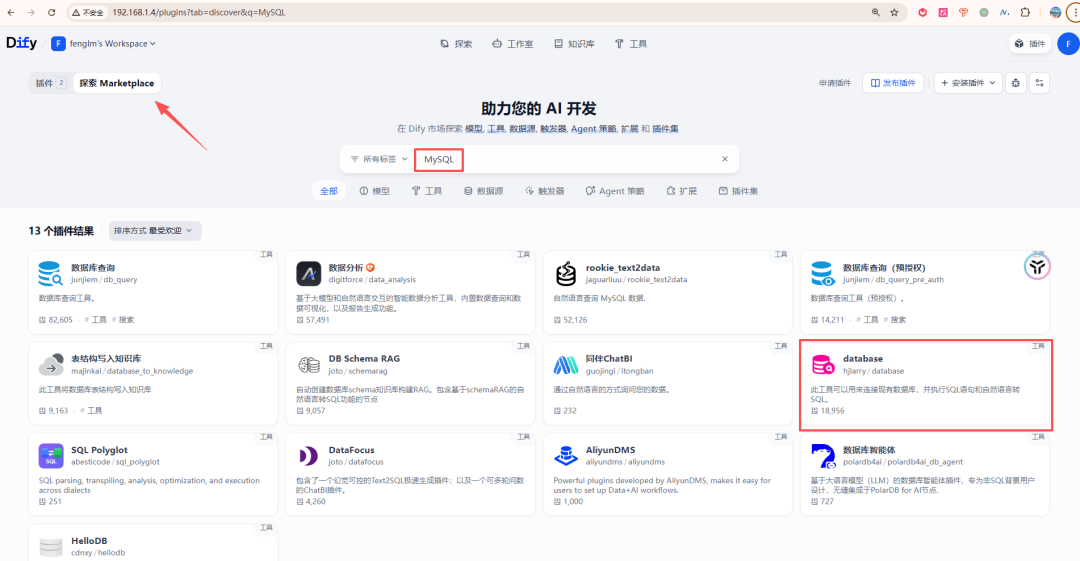Clear the MySQL search with X

[x=725, y=159]
